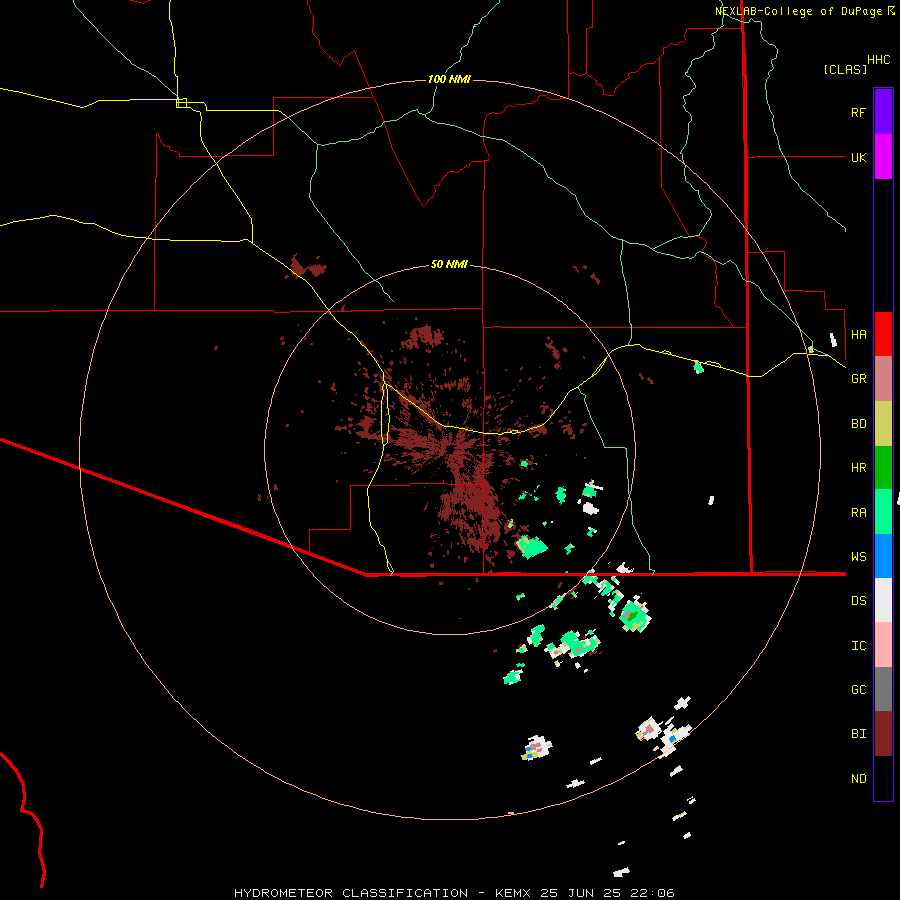
Task: Click the GC legend label
Action: [859, 690]
